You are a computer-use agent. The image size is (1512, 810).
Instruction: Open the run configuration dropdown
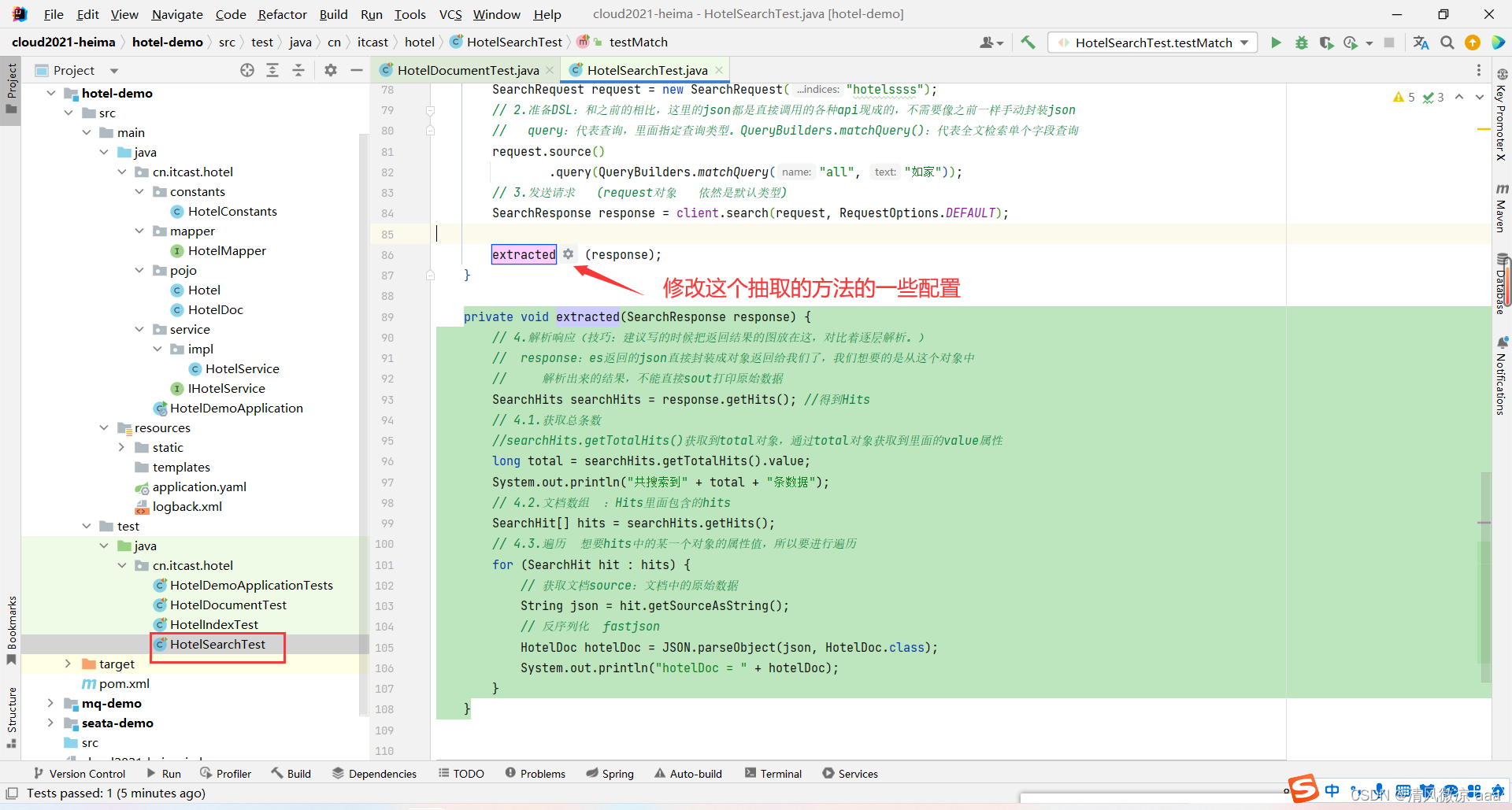[x=1153, y=43]
